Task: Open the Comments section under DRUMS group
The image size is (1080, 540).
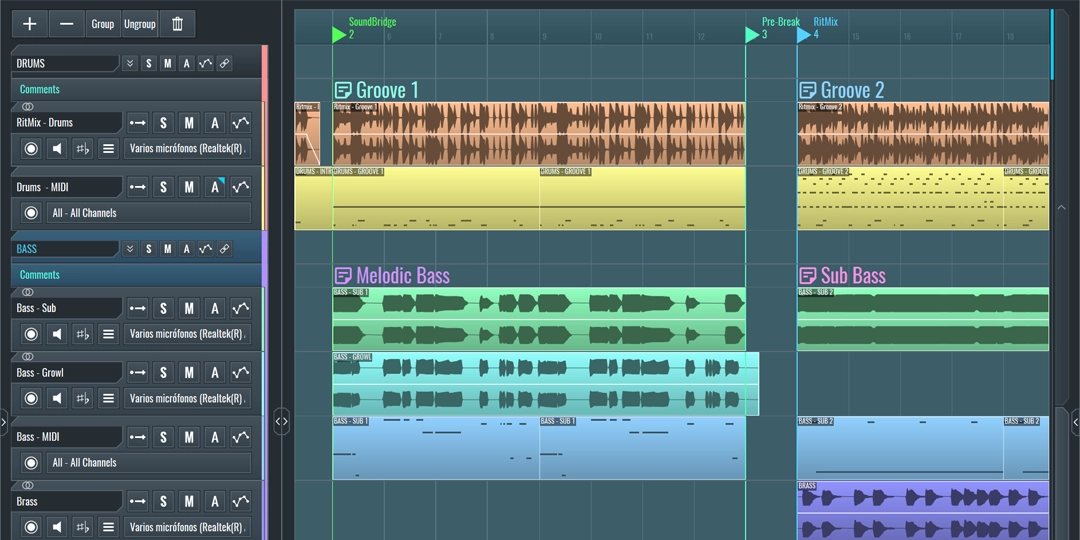Action: [40, 89]
